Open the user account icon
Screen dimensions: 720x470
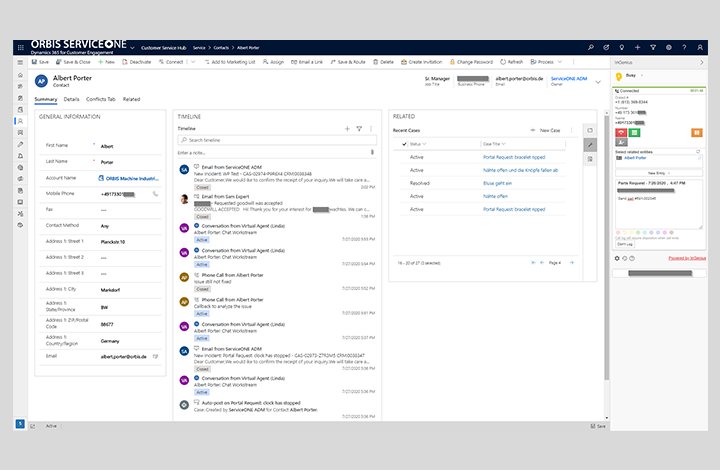[x=700, y=47]
